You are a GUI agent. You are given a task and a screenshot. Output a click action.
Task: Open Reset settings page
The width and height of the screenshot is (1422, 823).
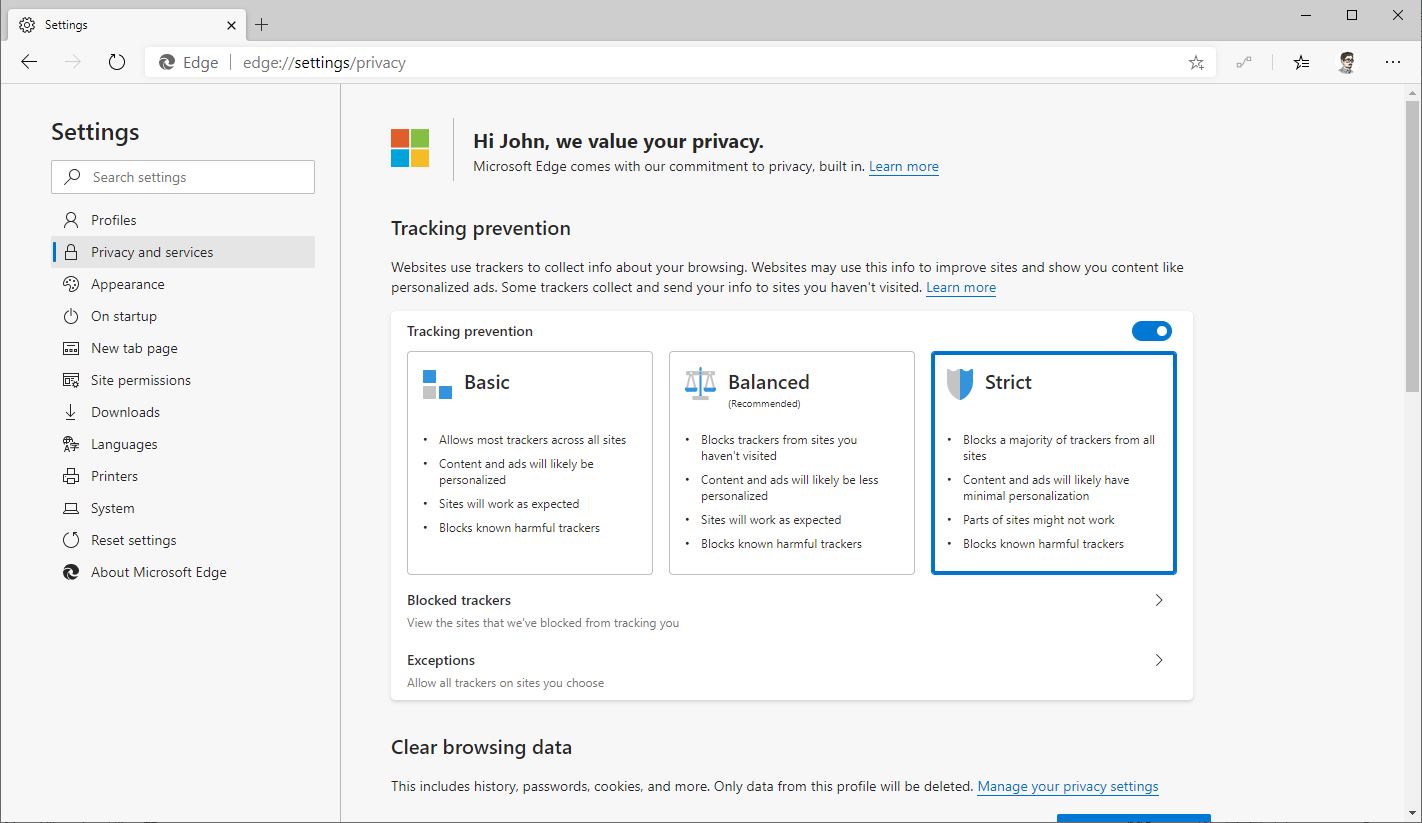[x=133, y=539]
